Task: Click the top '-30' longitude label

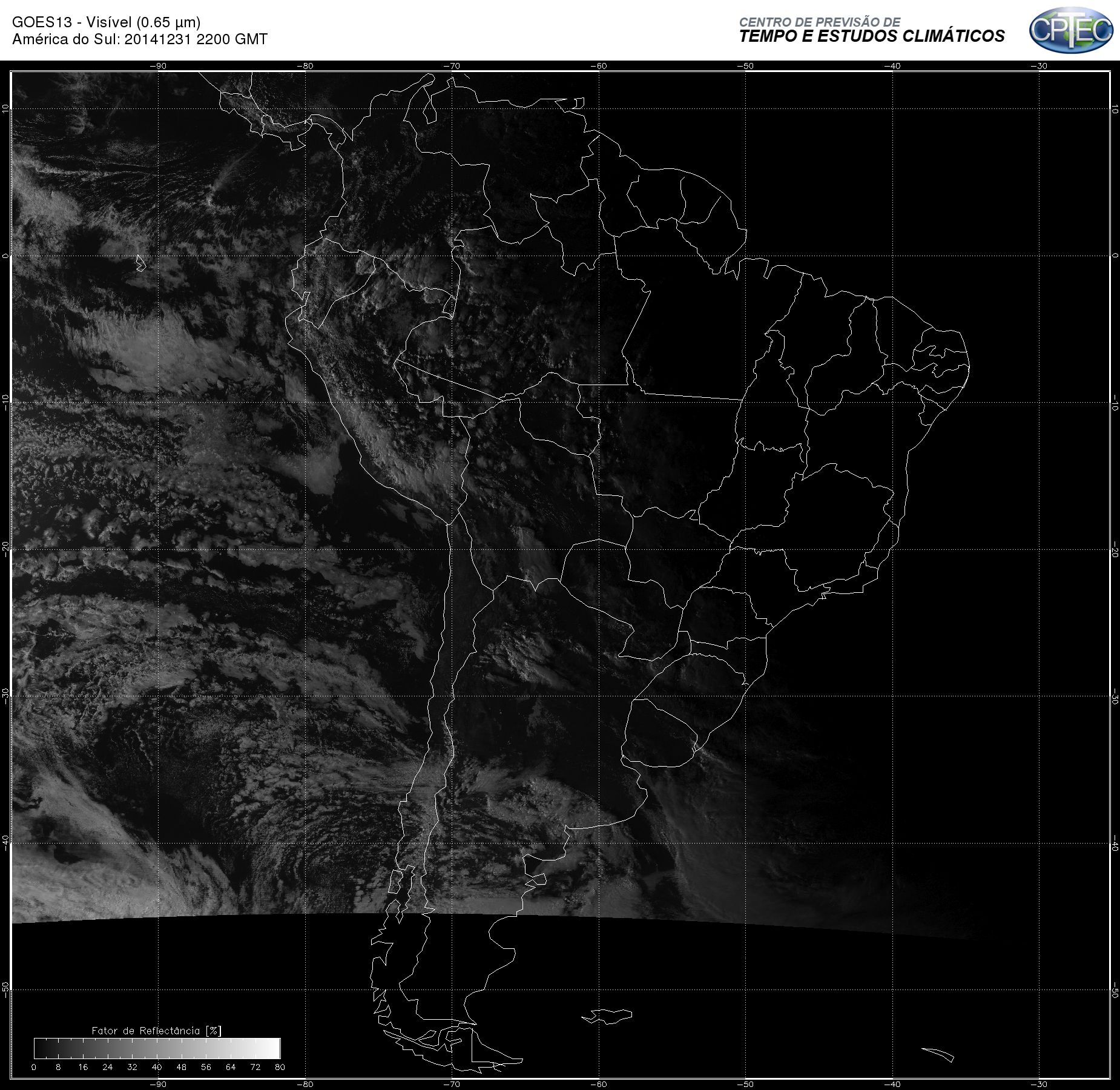Action: pyautogui.click(x=1039, y=66)
